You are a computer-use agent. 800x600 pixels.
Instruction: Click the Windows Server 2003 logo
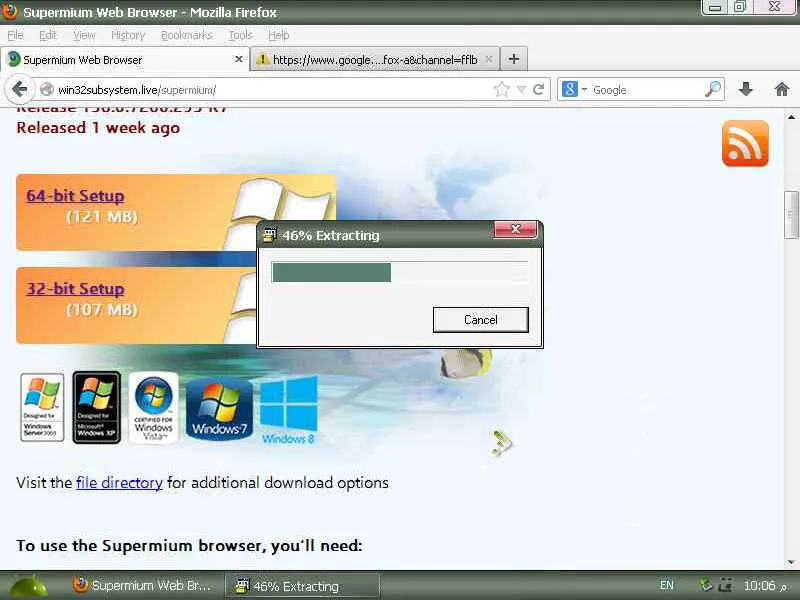coord(42,407)
